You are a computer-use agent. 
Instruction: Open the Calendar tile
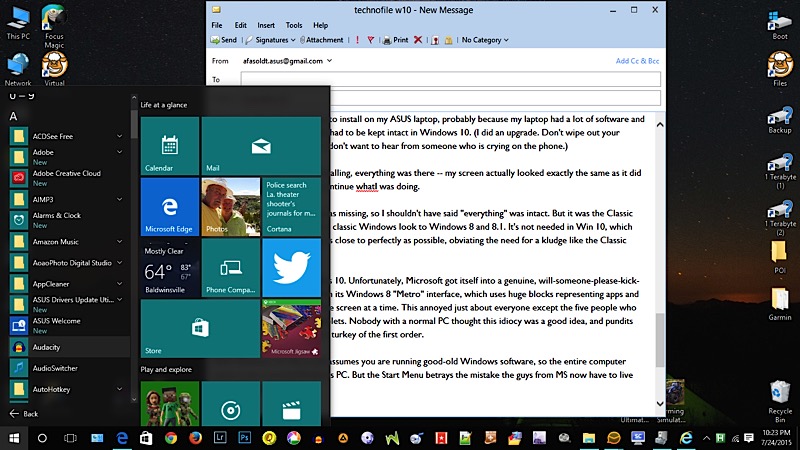[170, 146]
